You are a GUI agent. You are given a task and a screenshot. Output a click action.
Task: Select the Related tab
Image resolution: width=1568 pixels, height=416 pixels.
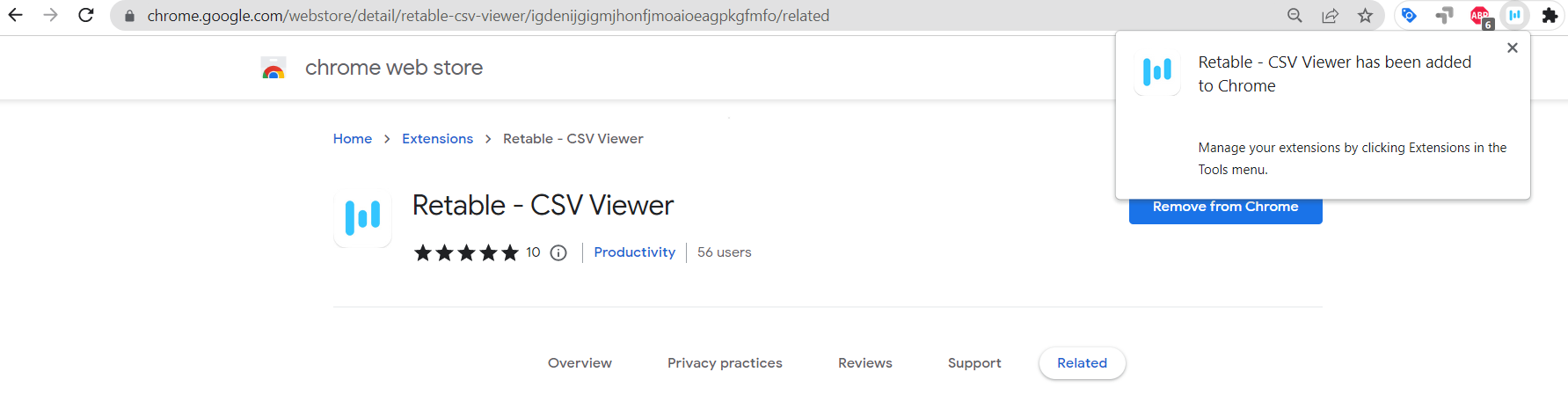(x=1083, y=363)
